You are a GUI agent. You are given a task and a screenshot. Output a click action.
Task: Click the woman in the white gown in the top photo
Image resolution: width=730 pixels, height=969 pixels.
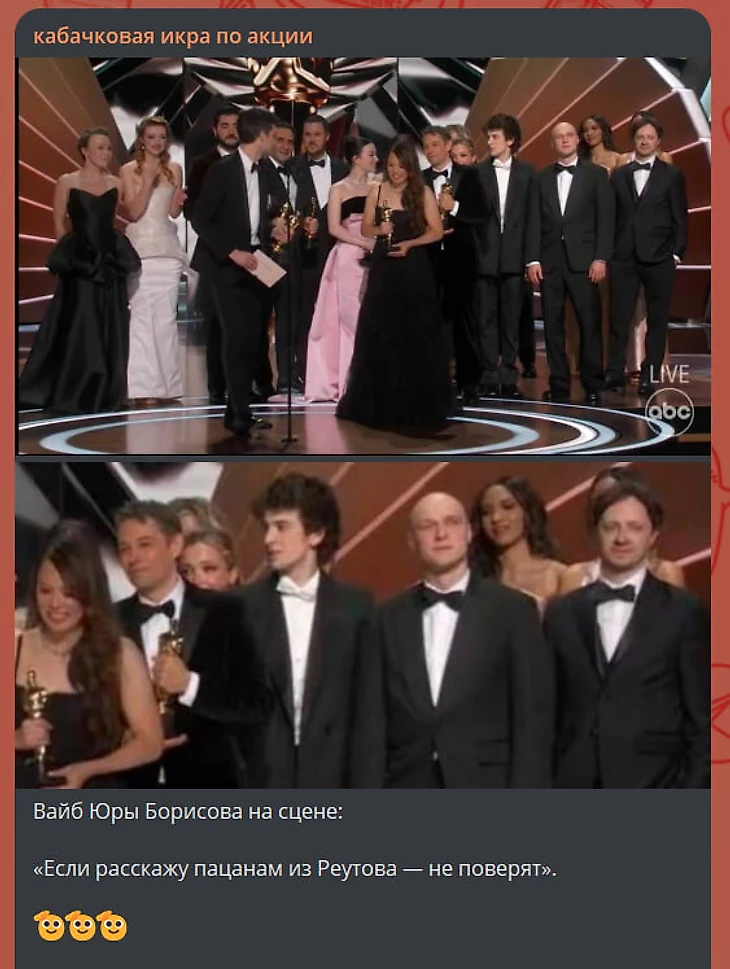pyautogui.click(x=153, y=260)
